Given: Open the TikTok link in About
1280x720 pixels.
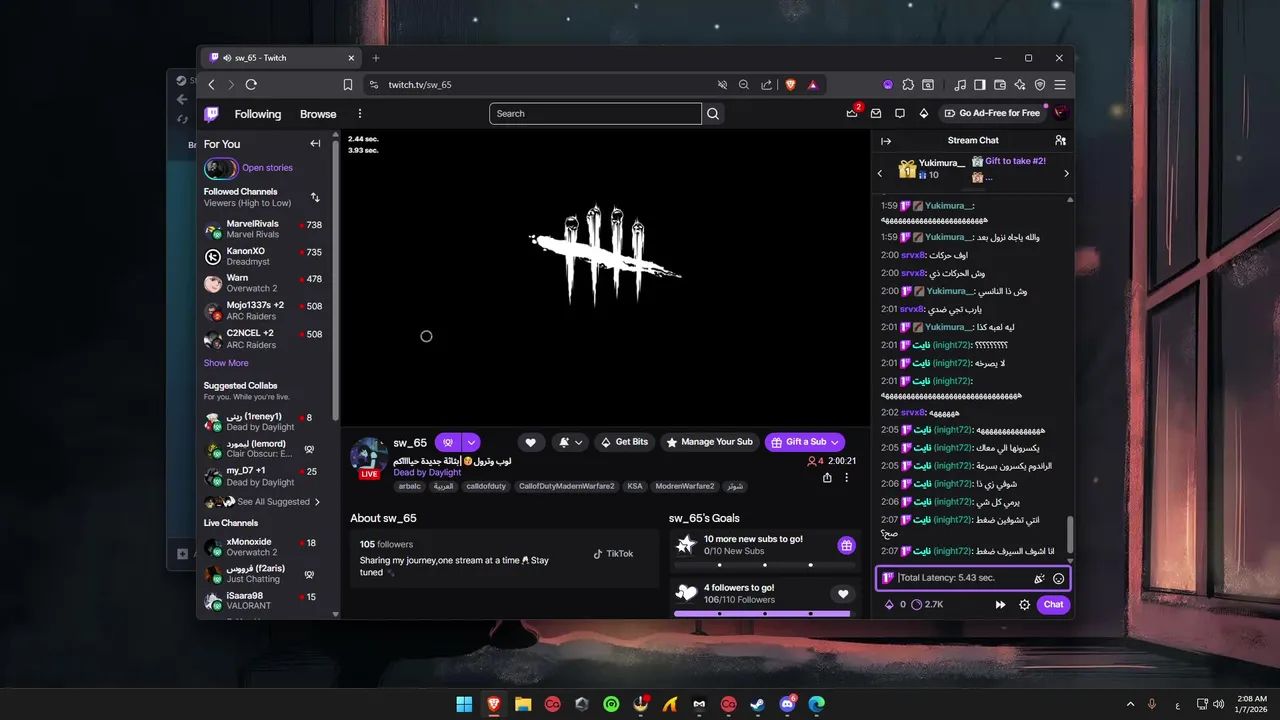Looking at the screenshot, I should [x=613, y=554].
